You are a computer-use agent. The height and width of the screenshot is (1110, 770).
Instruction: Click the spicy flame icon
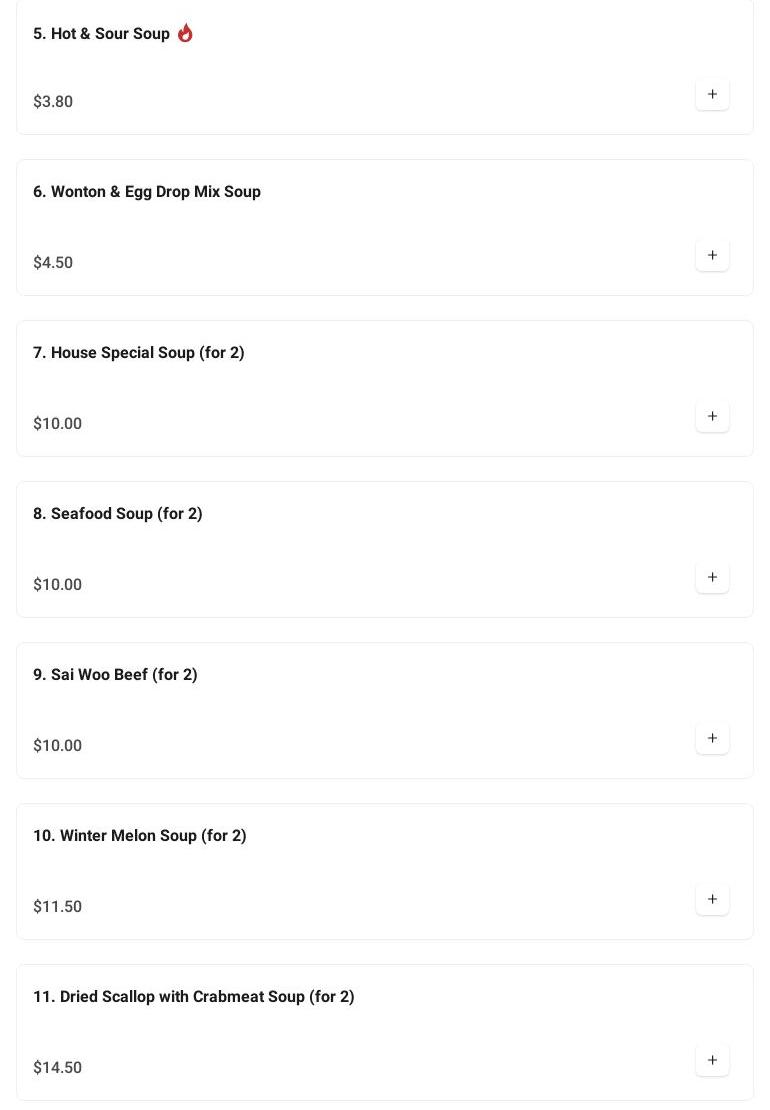(x=185, y=33)
